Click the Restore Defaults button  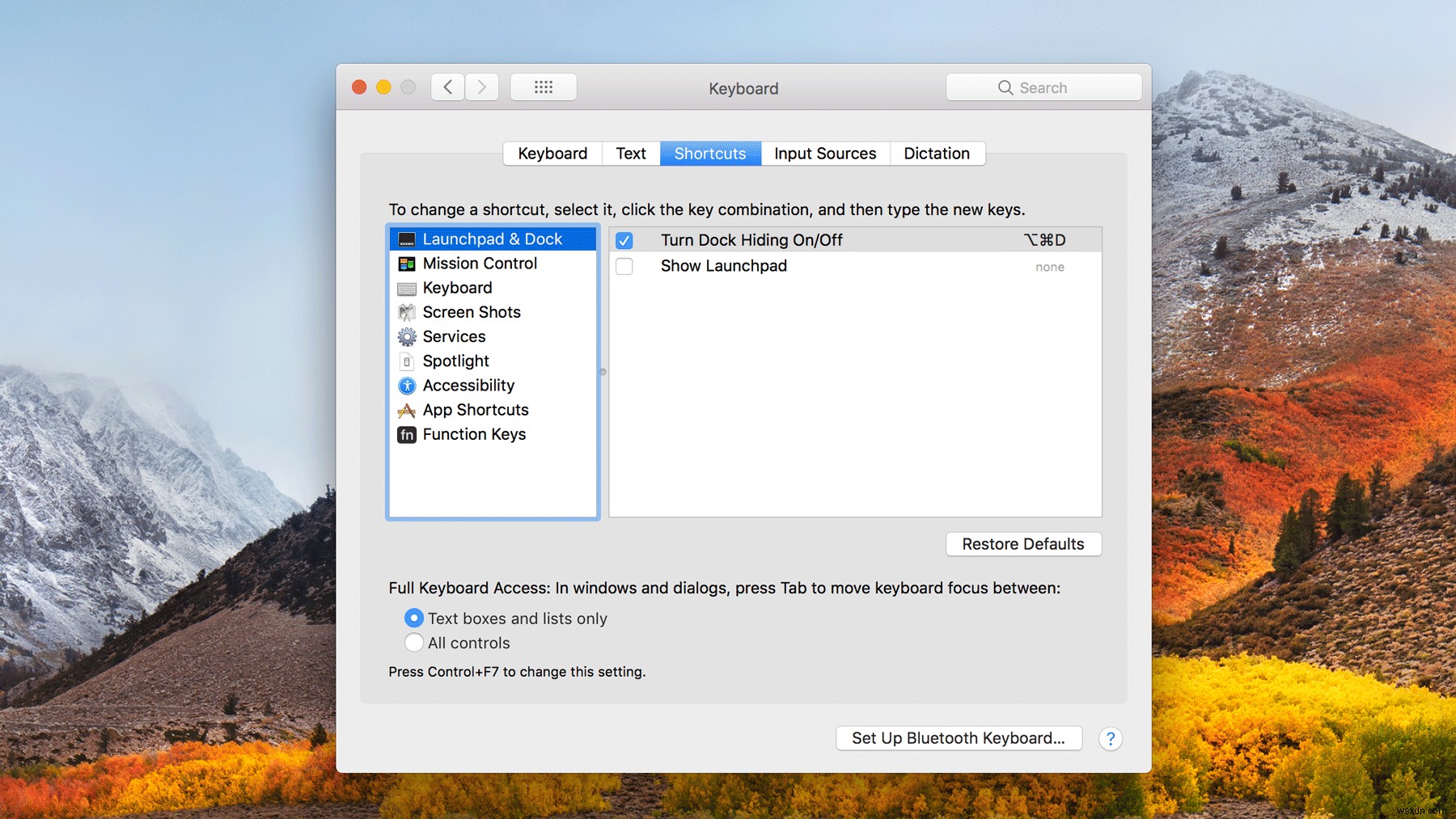[1022, 544]
